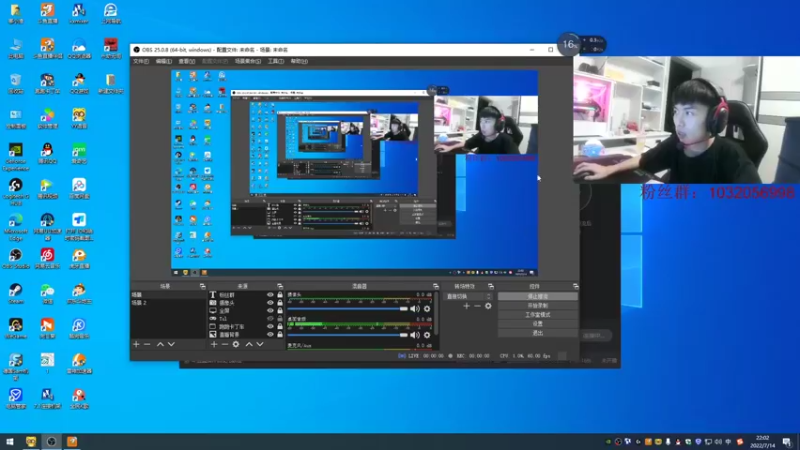800x450 pixels.
Task: Remove selected scene with the minus icon
Action: 147,344
